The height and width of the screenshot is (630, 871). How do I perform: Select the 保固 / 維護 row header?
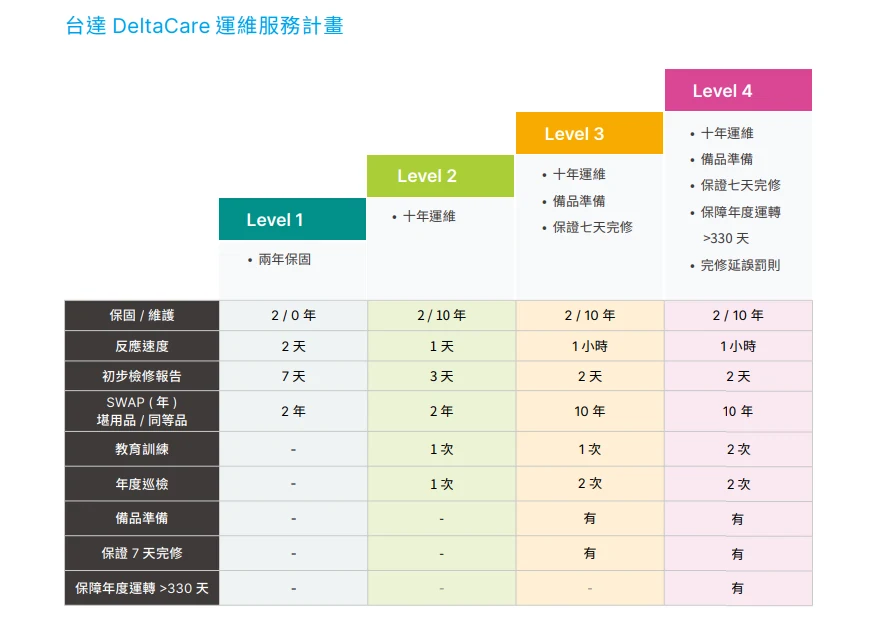point(142,316)
